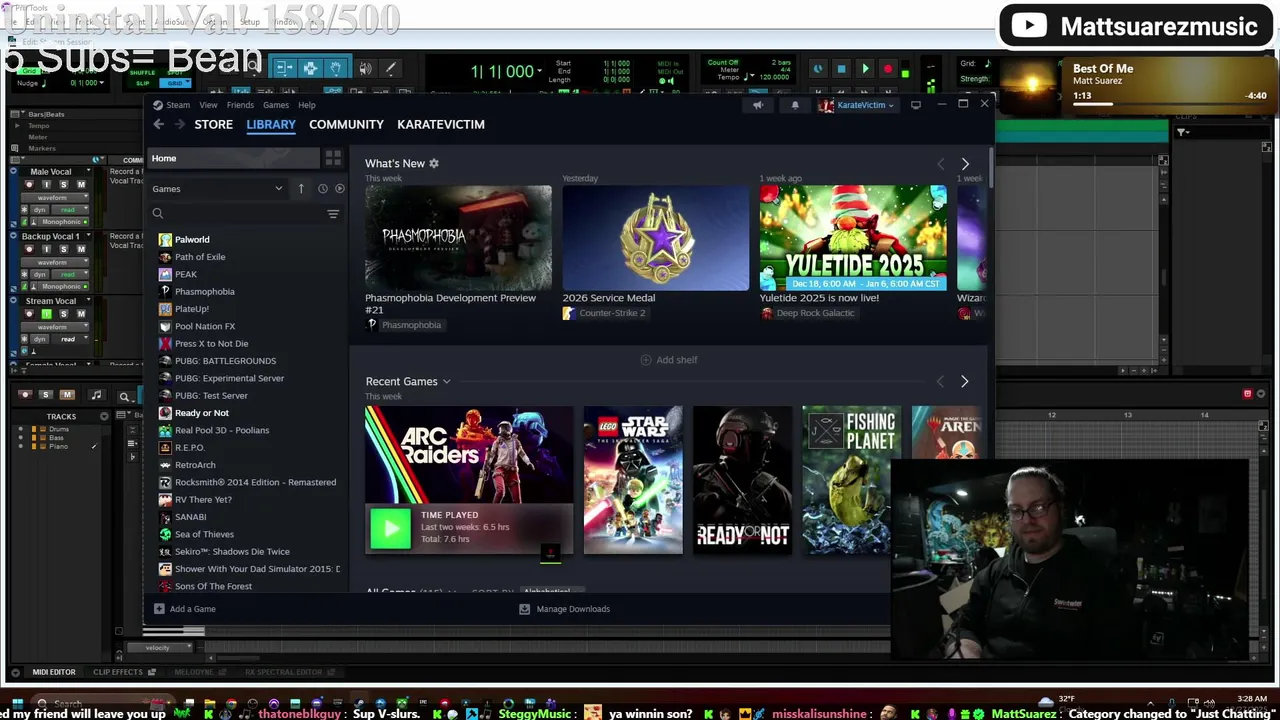This screenshot has height=720, width=1280.
Task: Open Yuletide 2025 news thumbnail
Action: (x=853, y=238)
